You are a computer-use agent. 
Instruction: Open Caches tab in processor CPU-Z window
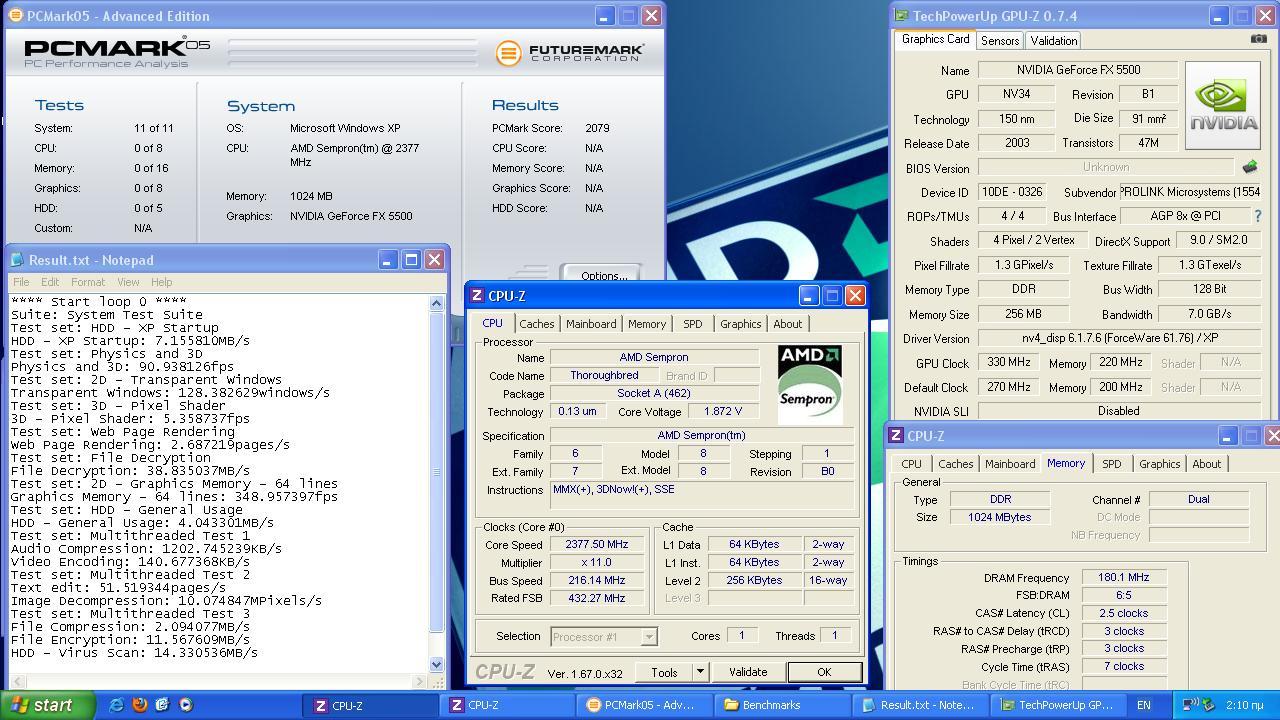tap(536, 324)
